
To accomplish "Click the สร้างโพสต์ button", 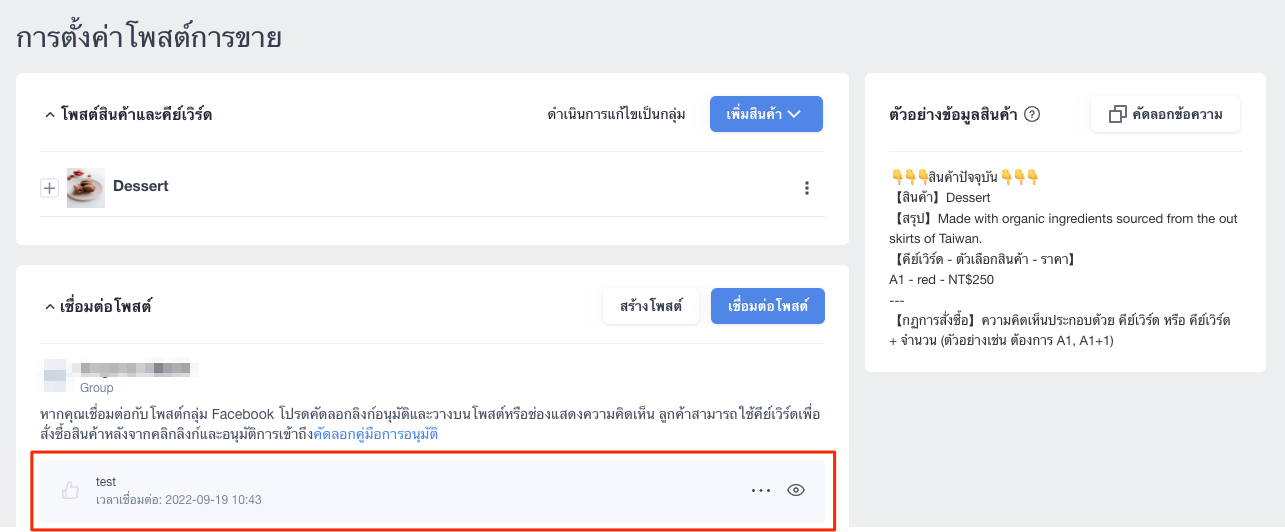I will [650, 306].
